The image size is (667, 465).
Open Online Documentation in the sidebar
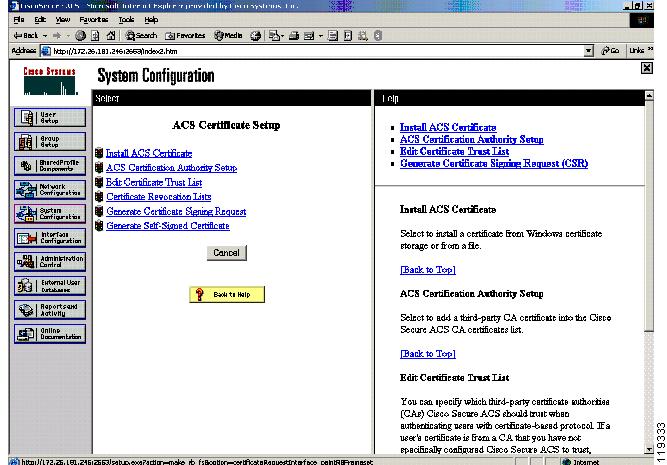[50, 334]
